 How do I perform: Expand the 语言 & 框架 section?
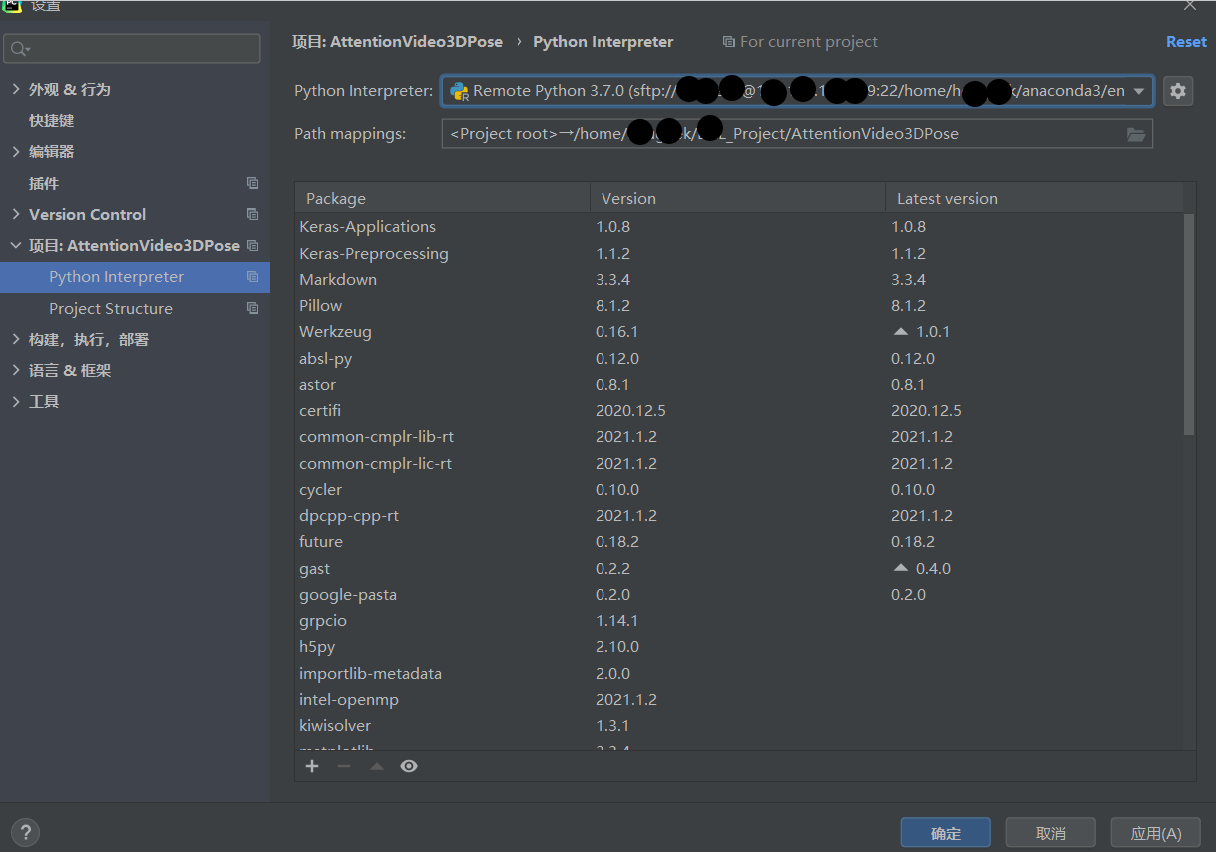tap(15, 370)
